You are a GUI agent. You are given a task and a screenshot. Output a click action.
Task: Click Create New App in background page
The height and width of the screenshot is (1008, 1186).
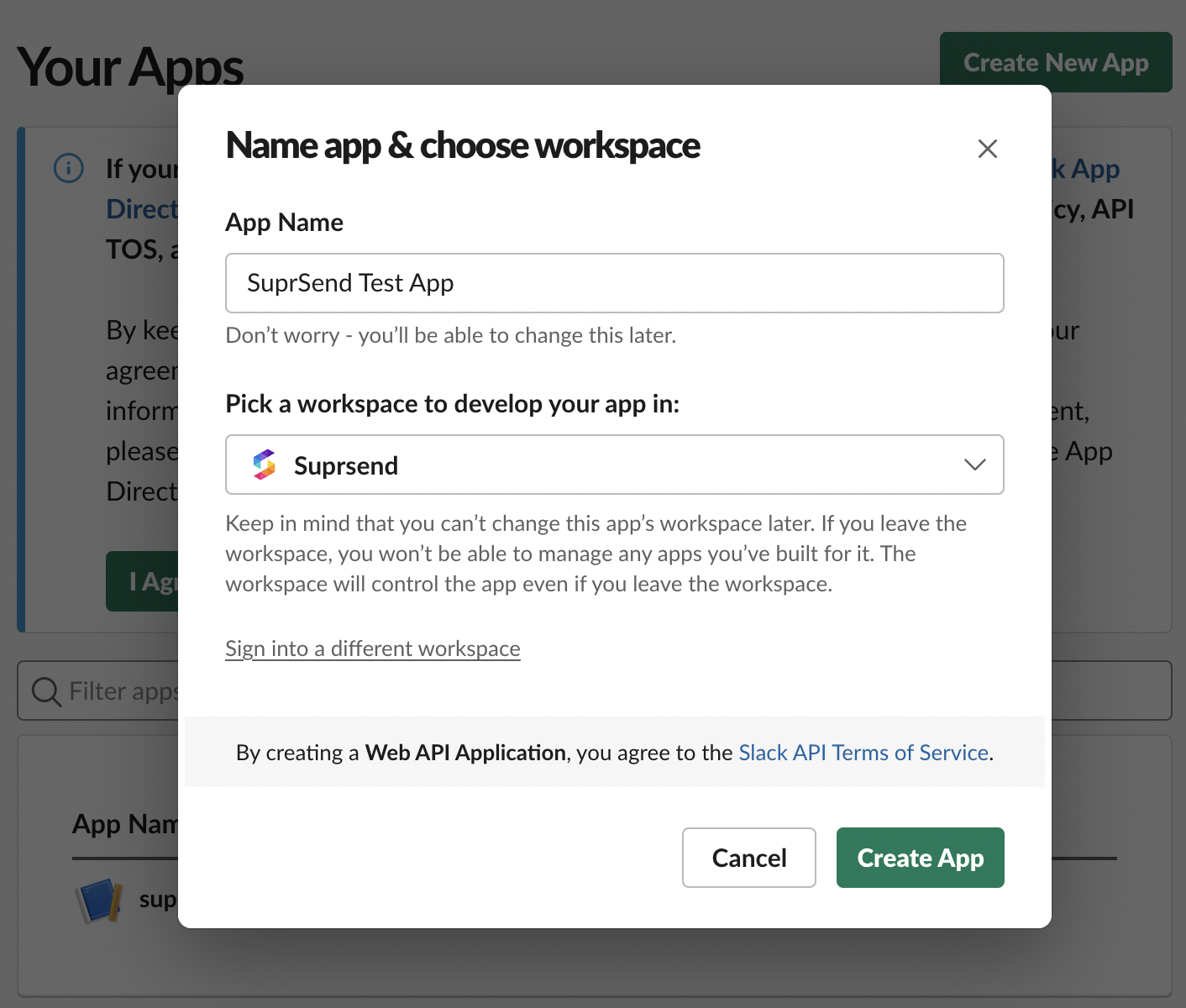[1056, 62]
